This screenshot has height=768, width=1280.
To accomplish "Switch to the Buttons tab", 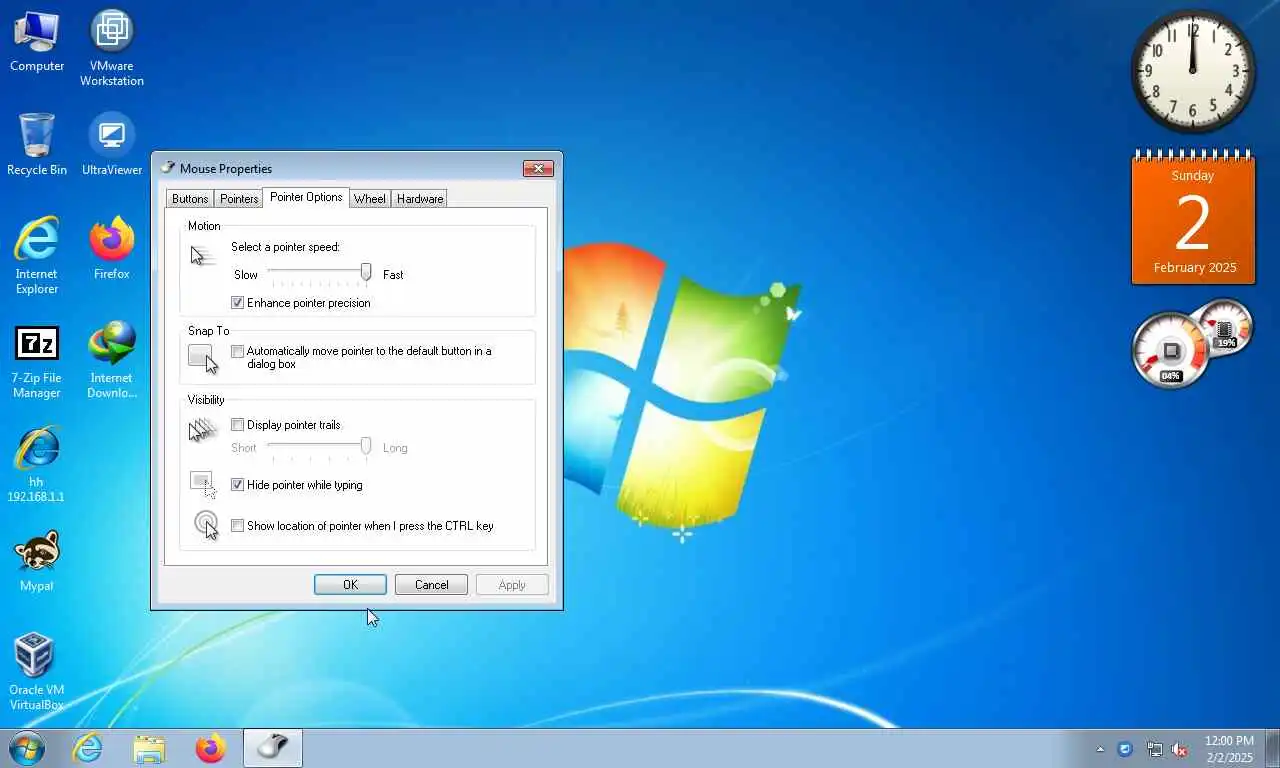I will pos(190,199).
